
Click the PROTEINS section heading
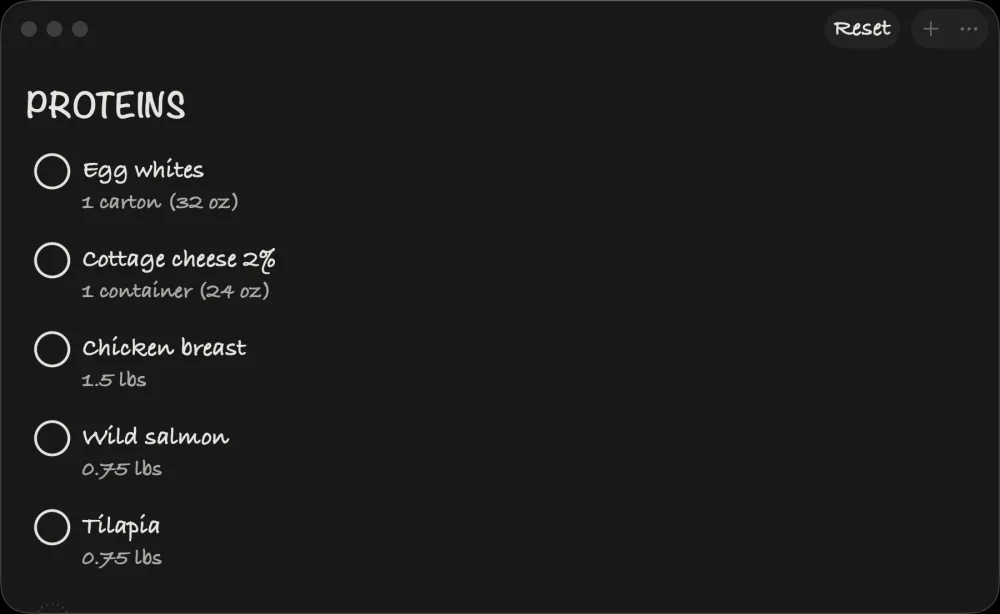coord(105,104)
